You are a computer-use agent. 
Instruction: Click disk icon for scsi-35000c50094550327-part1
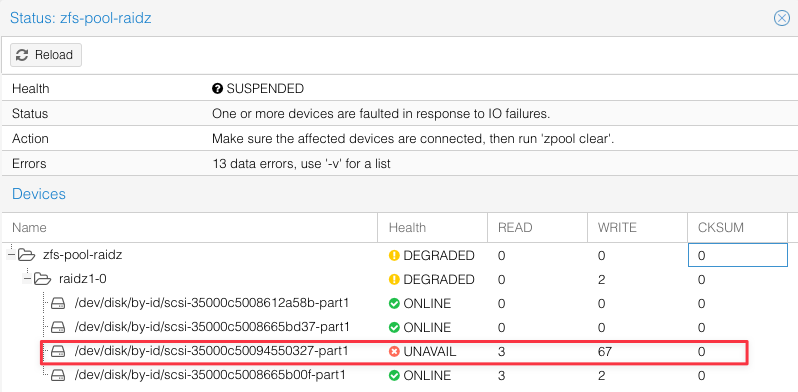click(x=58, y=351)
